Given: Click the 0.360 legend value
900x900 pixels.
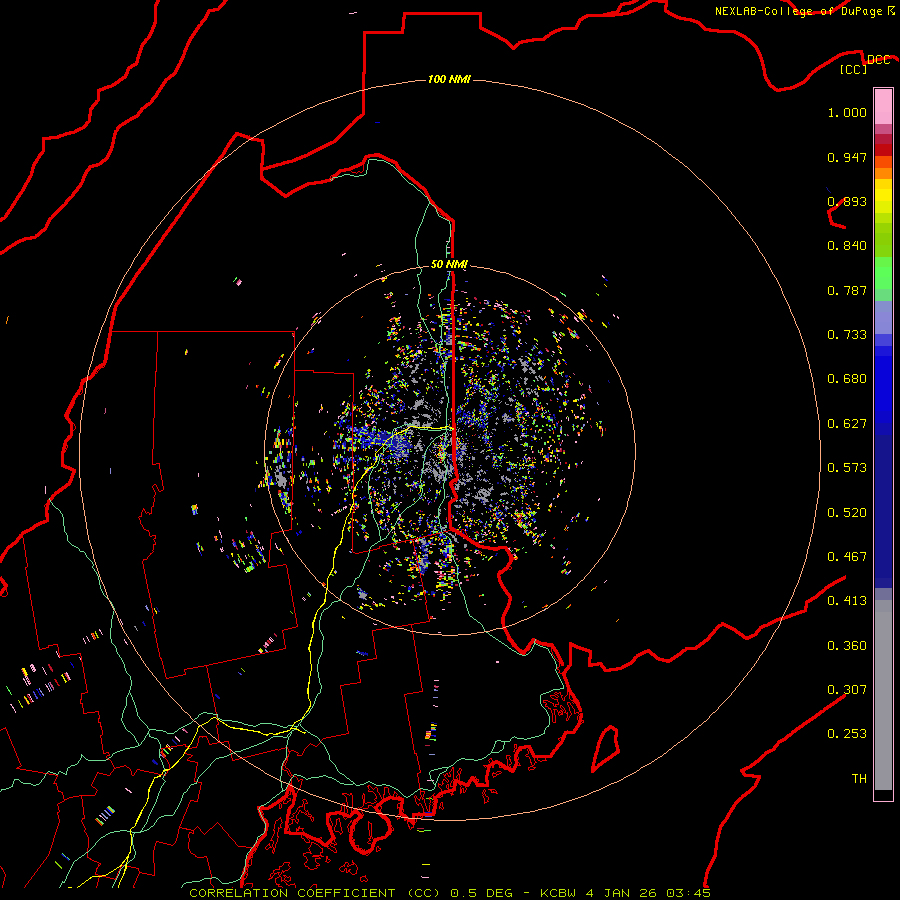Looking at the screenshot, I should pyautogui.click(x=847, y=646).
